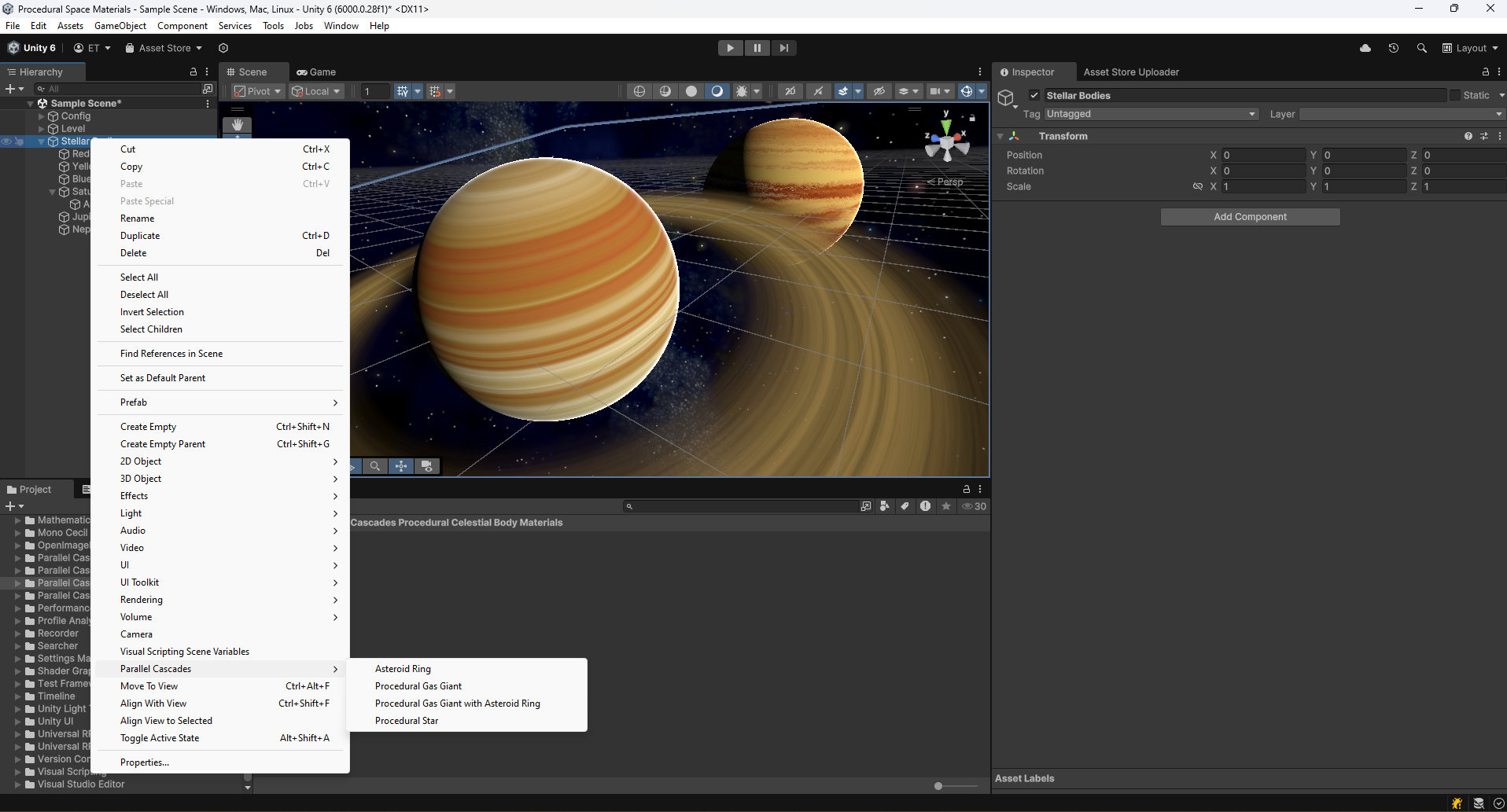Click the Add Component button
Viewport: 1507px width, 812px height.
(1250, 217)
